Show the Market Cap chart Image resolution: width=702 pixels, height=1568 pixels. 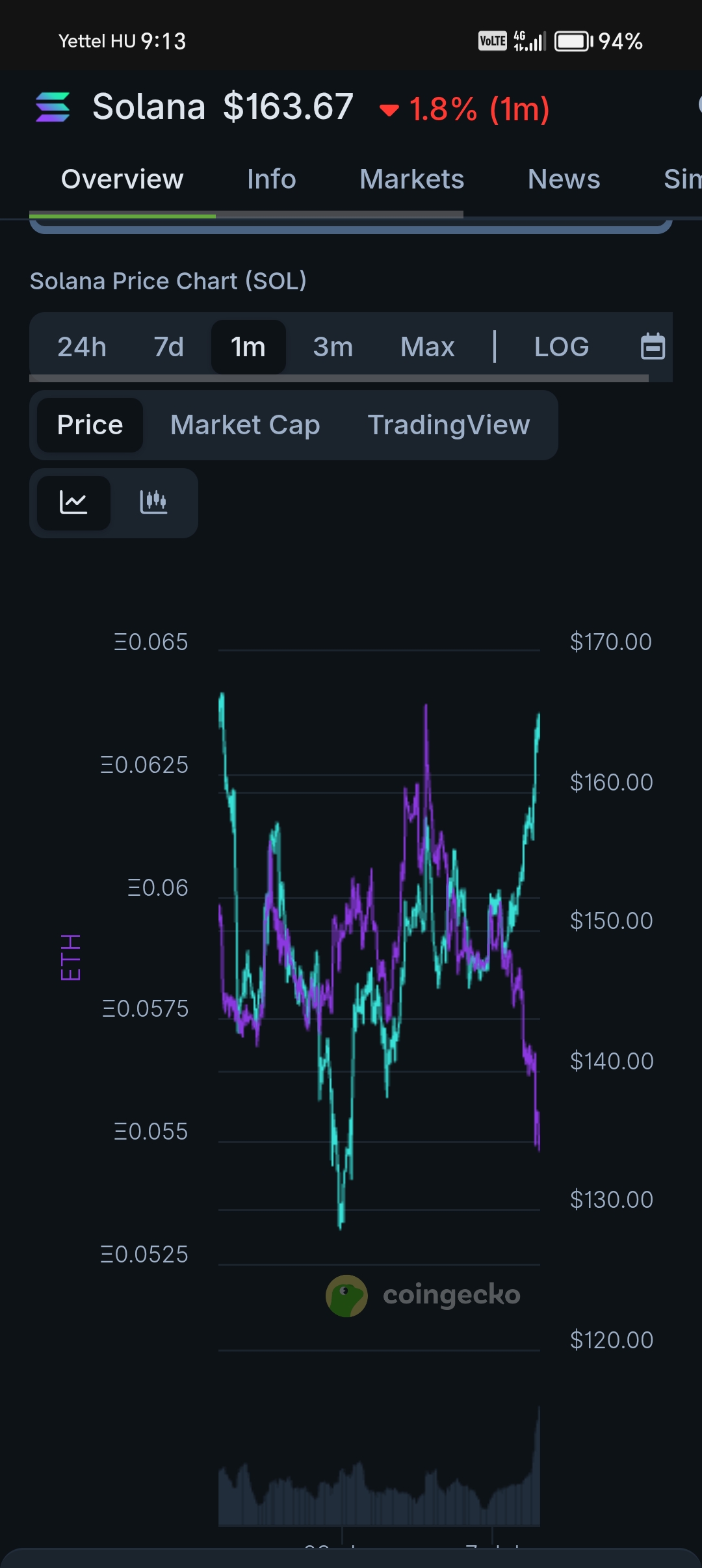(245, 425)
